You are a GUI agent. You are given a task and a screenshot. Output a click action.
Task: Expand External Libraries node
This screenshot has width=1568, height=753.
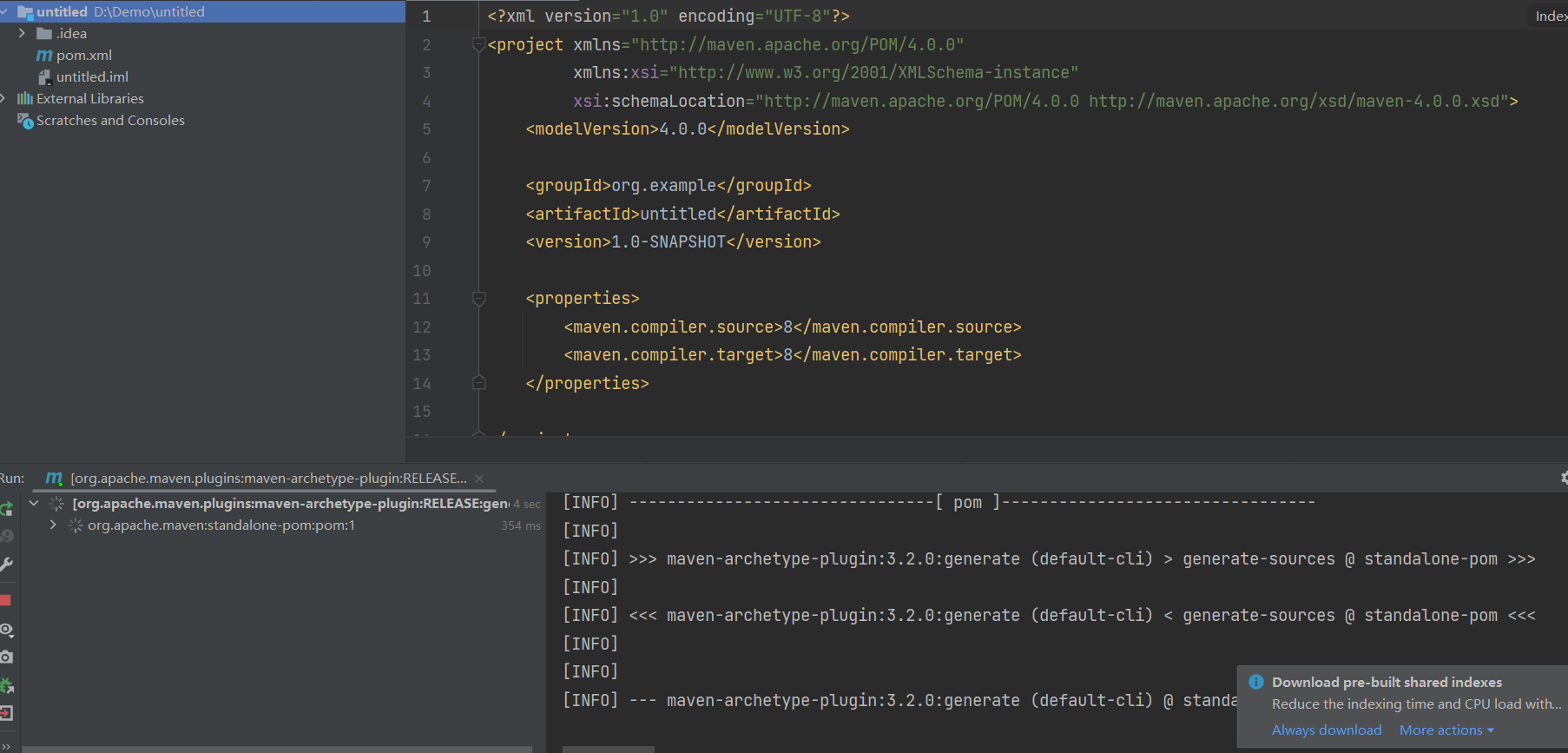pyautogui.click(x=3, y=98)
